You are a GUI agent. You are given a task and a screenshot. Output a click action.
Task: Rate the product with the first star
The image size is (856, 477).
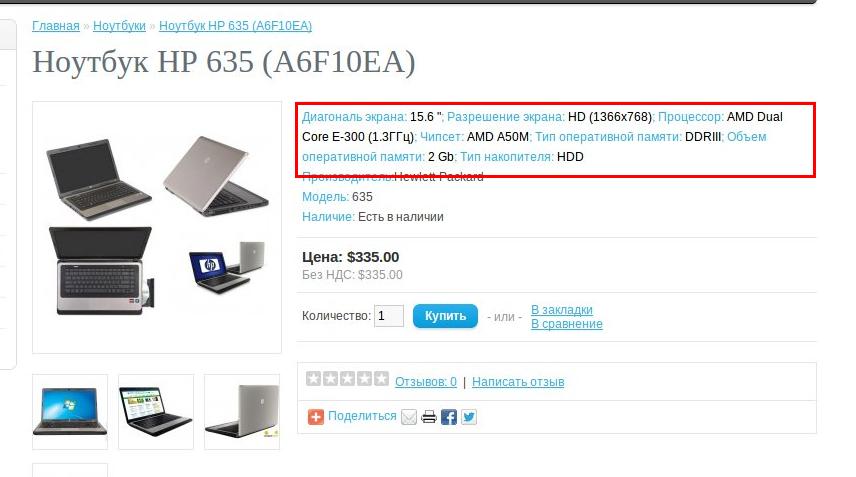pos(313,379)
